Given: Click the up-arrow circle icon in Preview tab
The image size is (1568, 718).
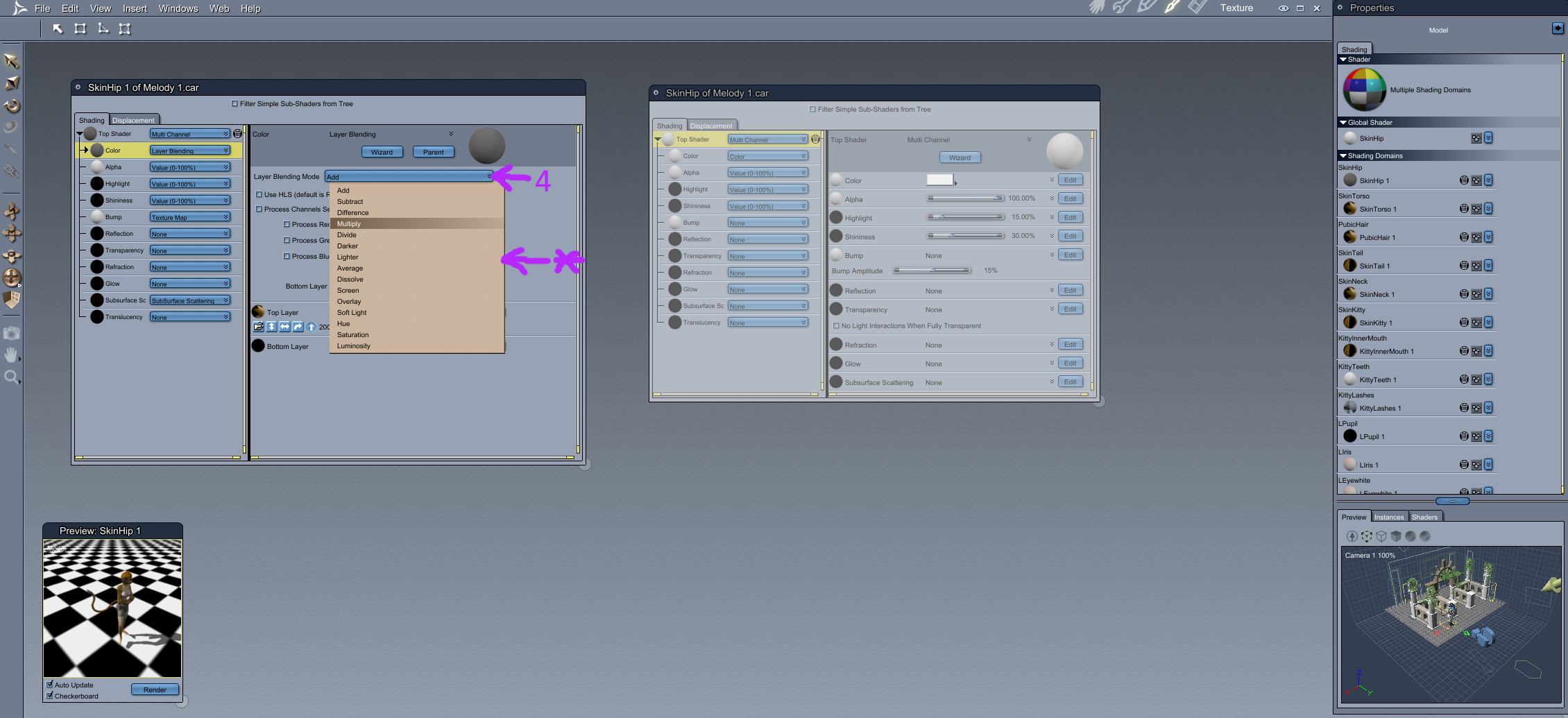Looking at the screenshot, I should point(1352,536).
